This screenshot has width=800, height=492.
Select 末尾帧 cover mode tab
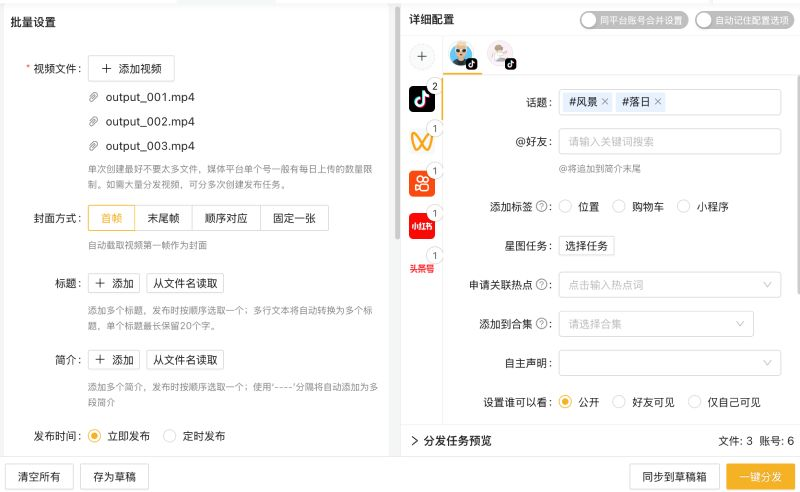(x=163, y=218)
